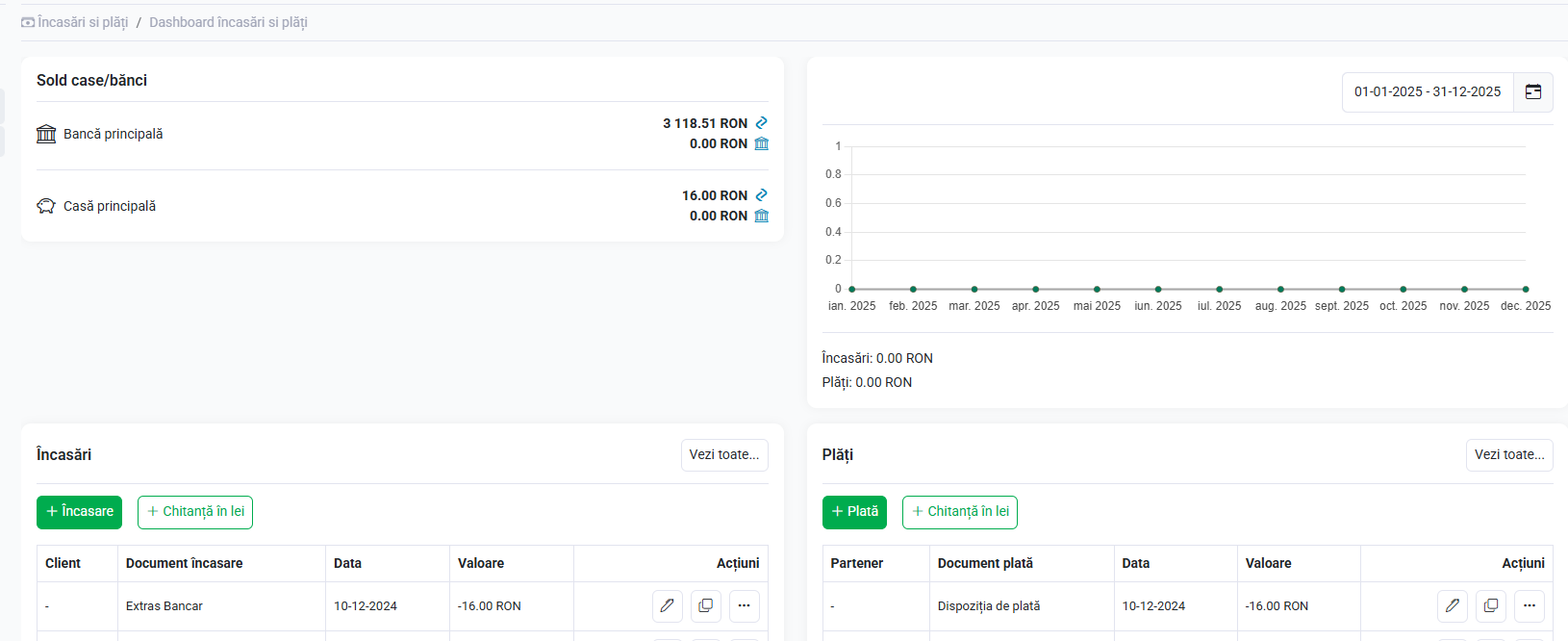This screenshot has height=641, width=1568.
Task: Edit the Dispoziția de plată row with the pencil
Action: pos(1453,606)
